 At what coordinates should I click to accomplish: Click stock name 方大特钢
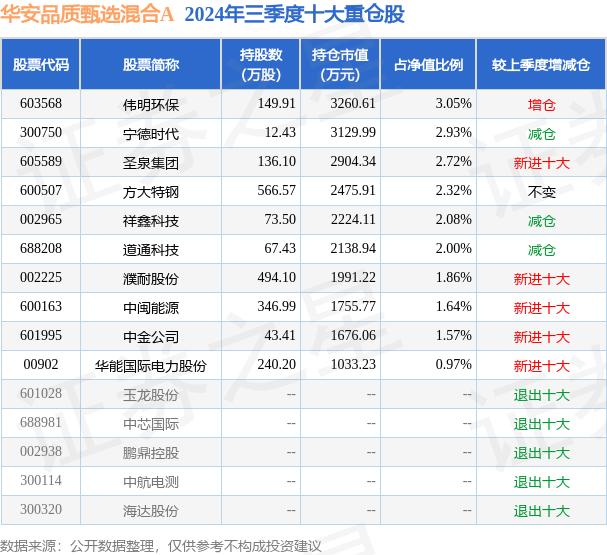click(x=151, y=192)
